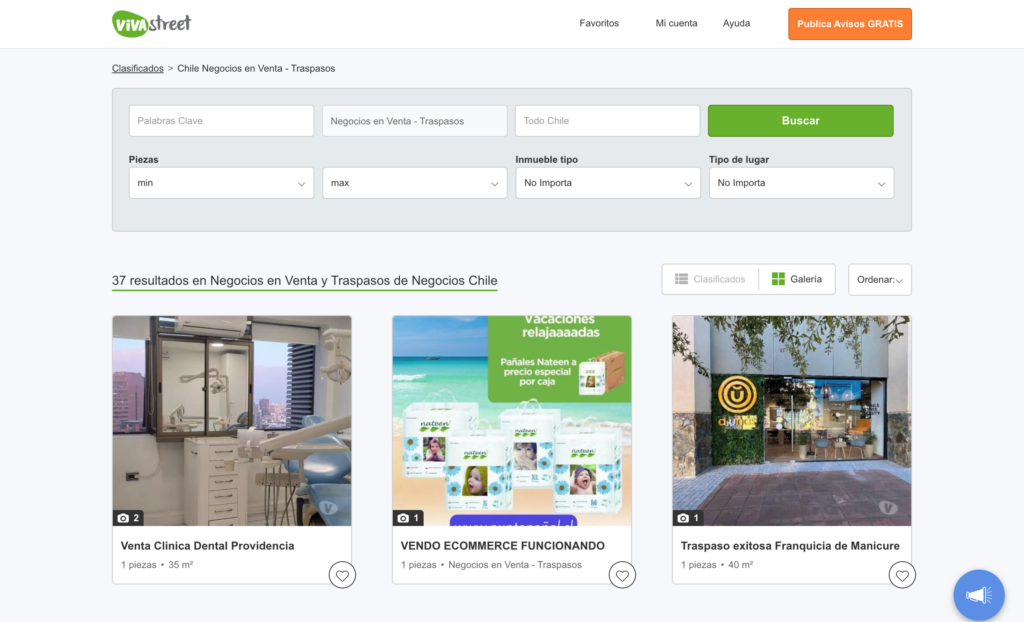
Task: Click the Publica Avisos GRATIS button
Action: (x=849, y=24)
